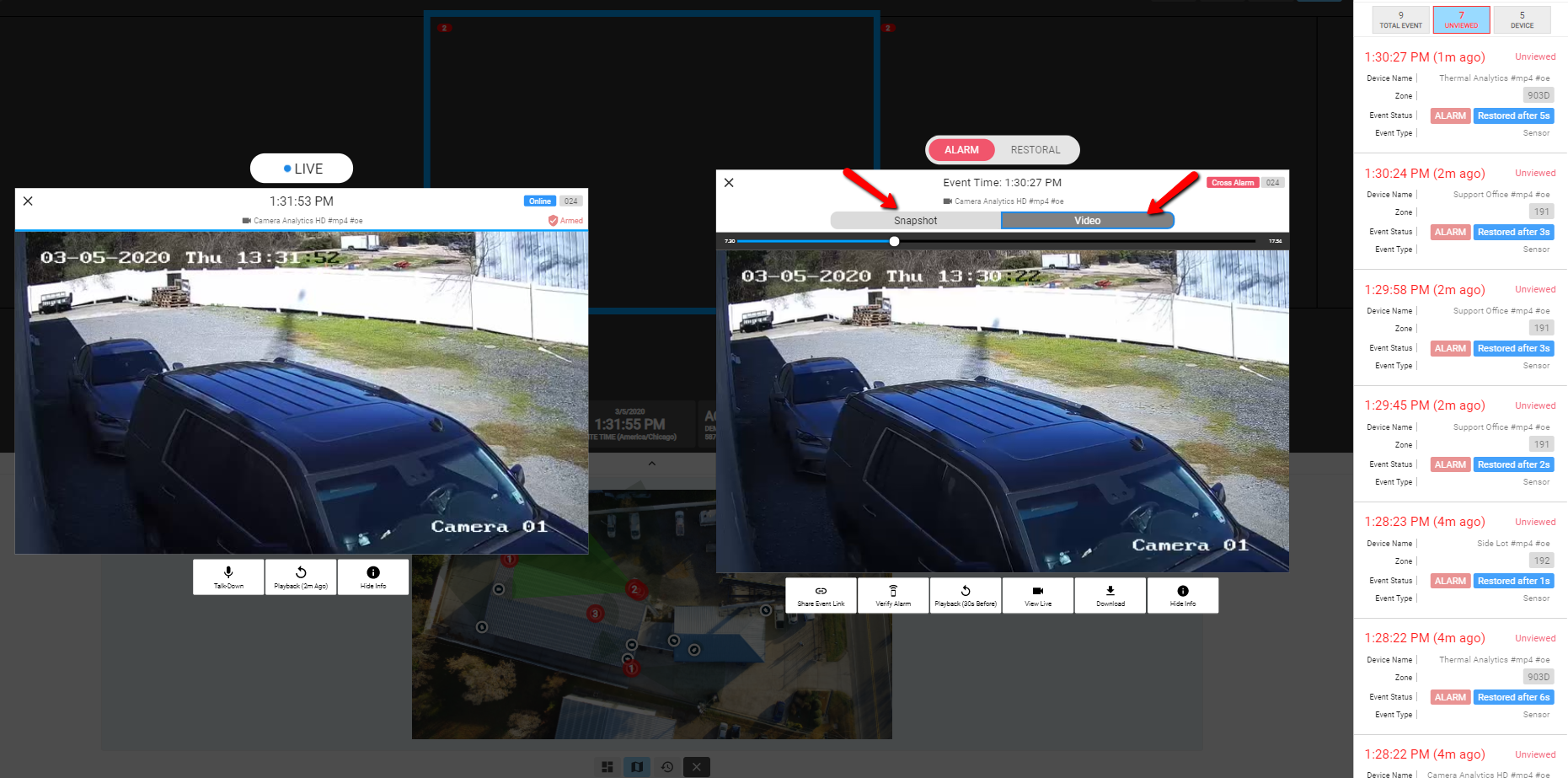Open the 1:30:24 PM event entry
Image resolution: width=1568 pixels, height=778 pixels.
point(1460,211)
